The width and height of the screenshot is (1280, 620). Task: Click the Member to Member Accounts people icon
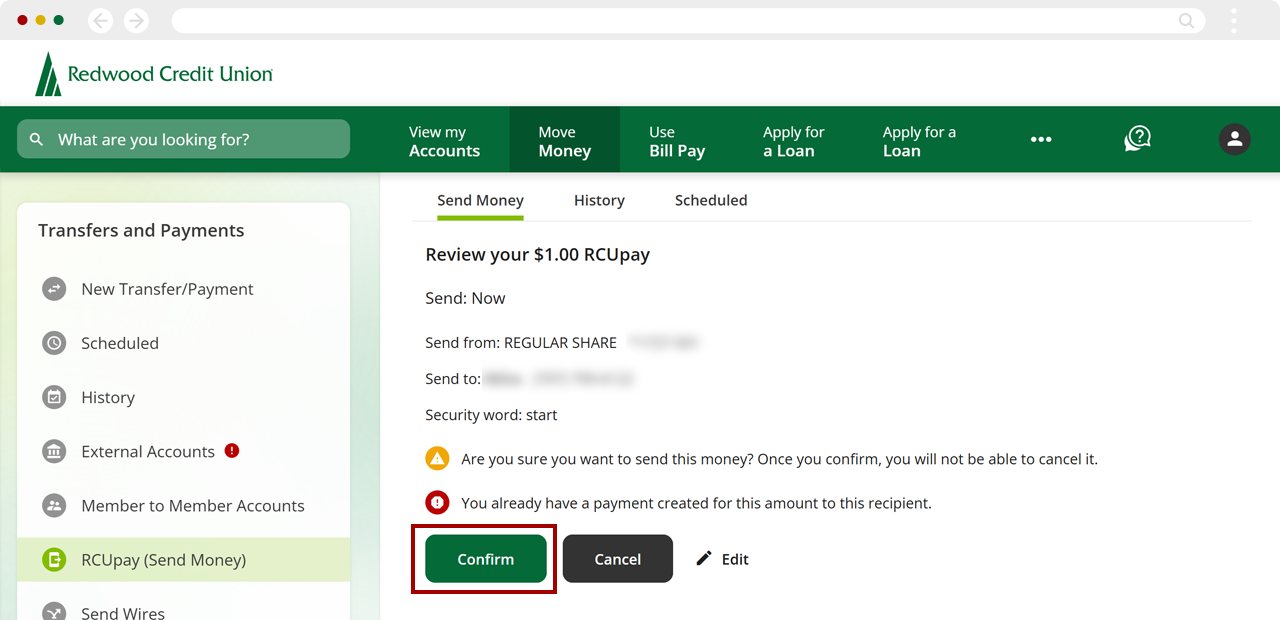pyautogui.click(x=54, y=505)
